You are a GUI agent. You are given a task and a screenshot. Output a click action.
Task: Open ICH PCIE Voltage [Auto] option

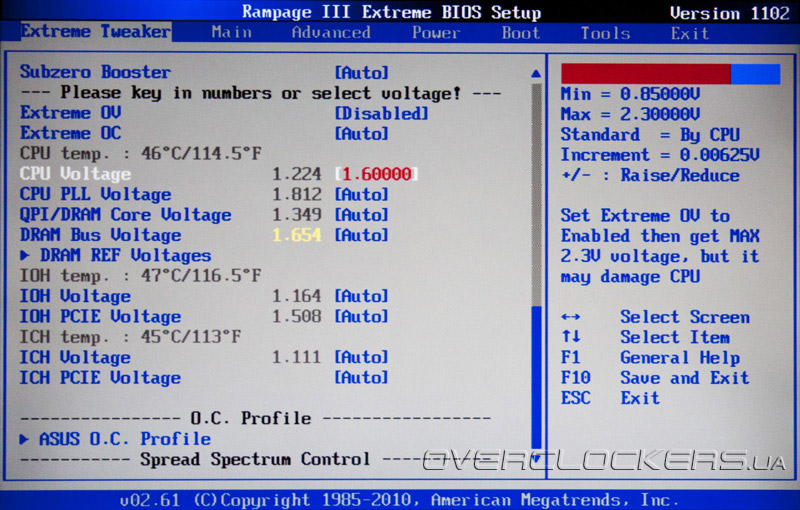[362, 377]
